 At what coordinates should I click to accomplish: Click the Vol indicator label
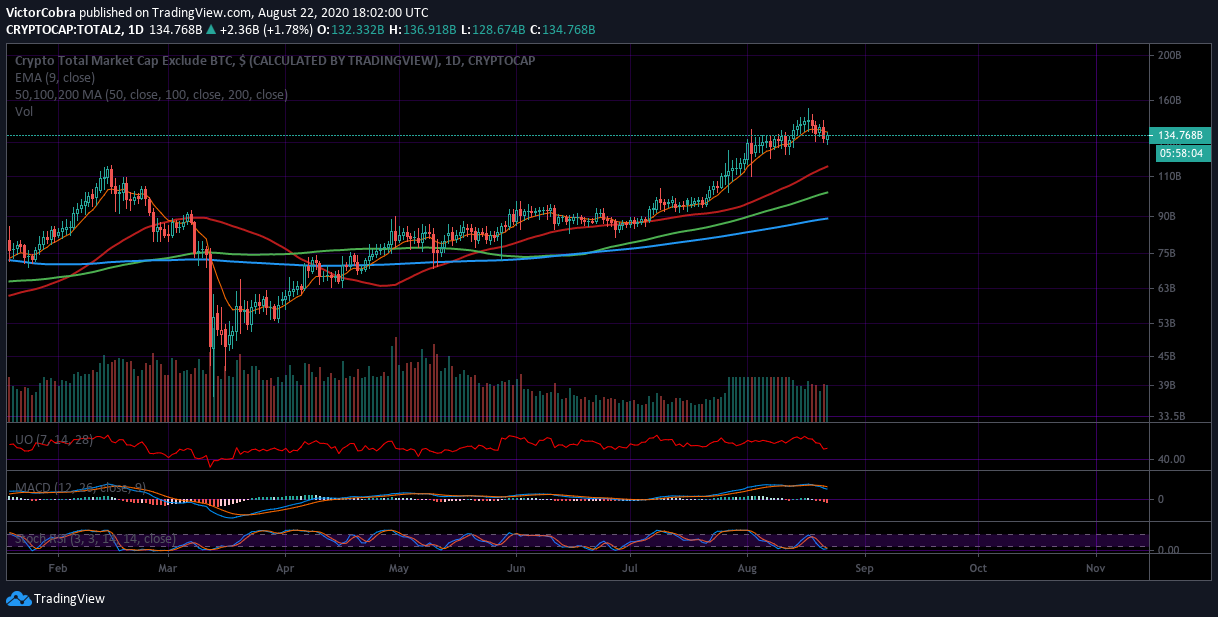click(x=23, y=112)
